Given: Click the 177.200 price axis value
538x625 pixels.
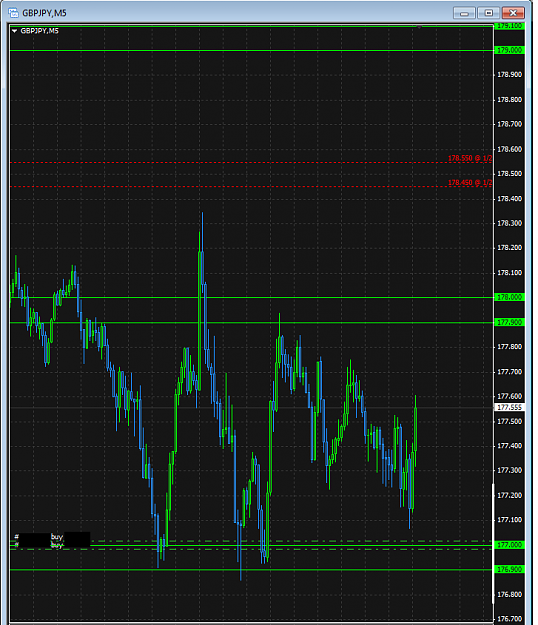Looking at the screenshot, I should (x=509, y=495).
